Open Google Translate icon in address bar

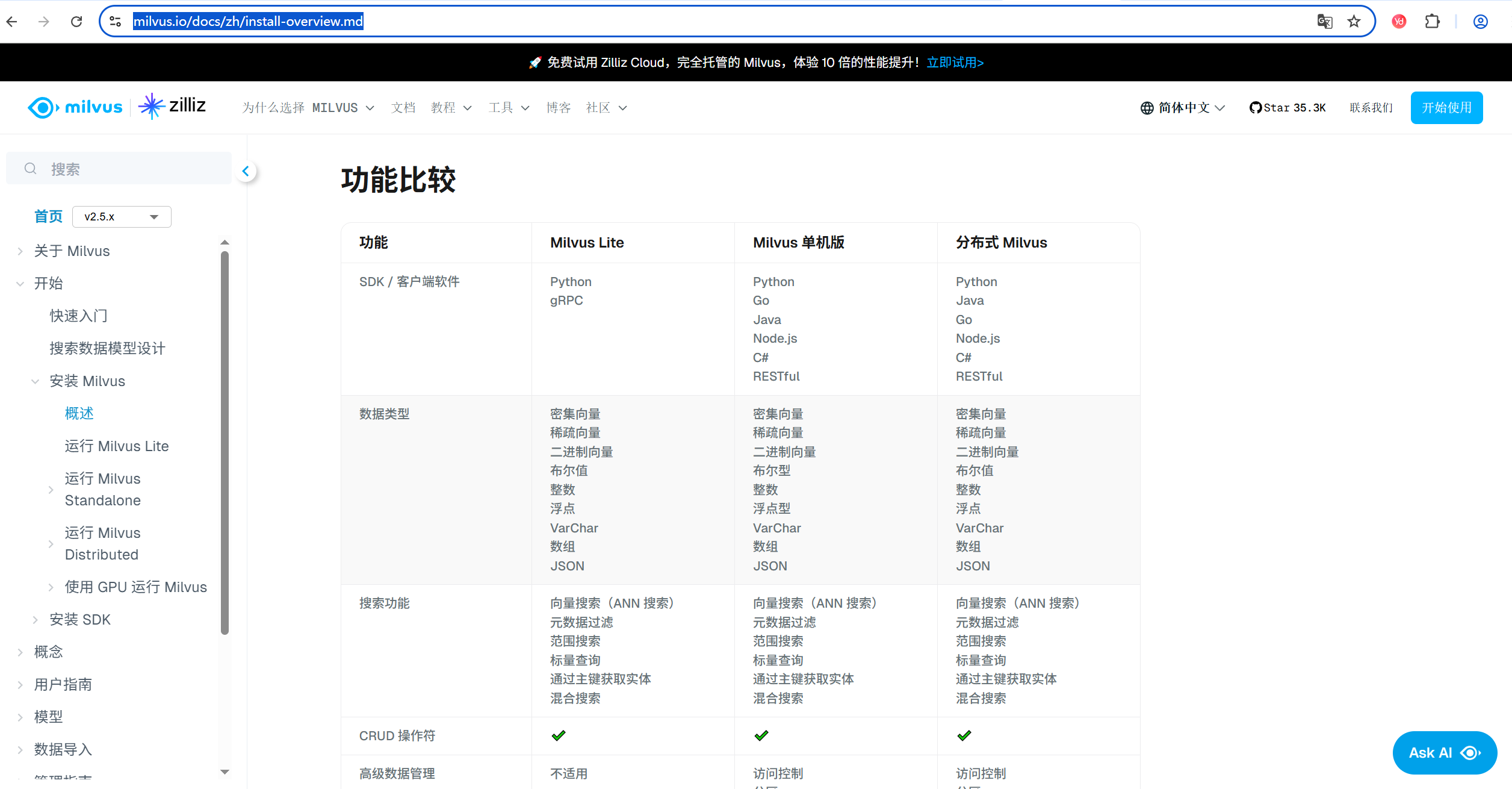(1324, 21)
